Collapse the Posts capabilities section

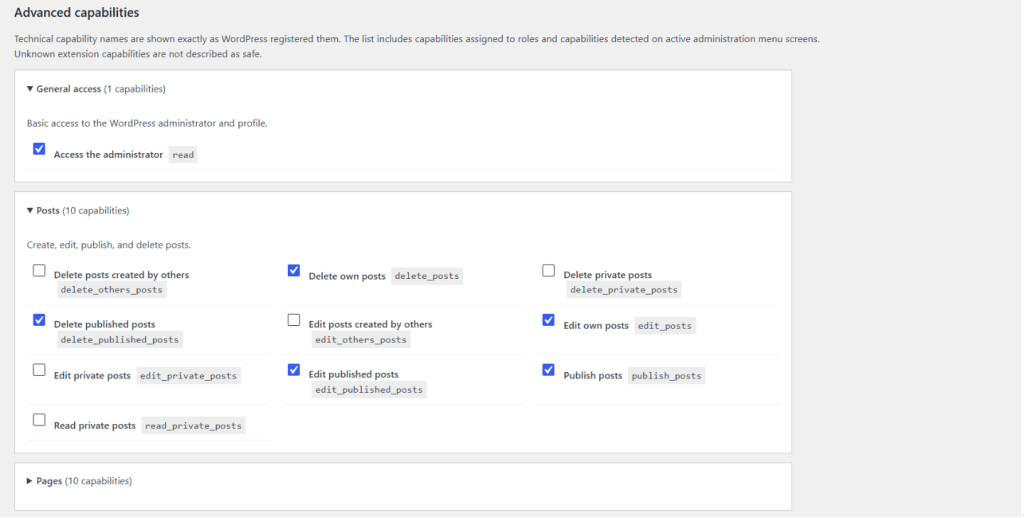(78, 210)
